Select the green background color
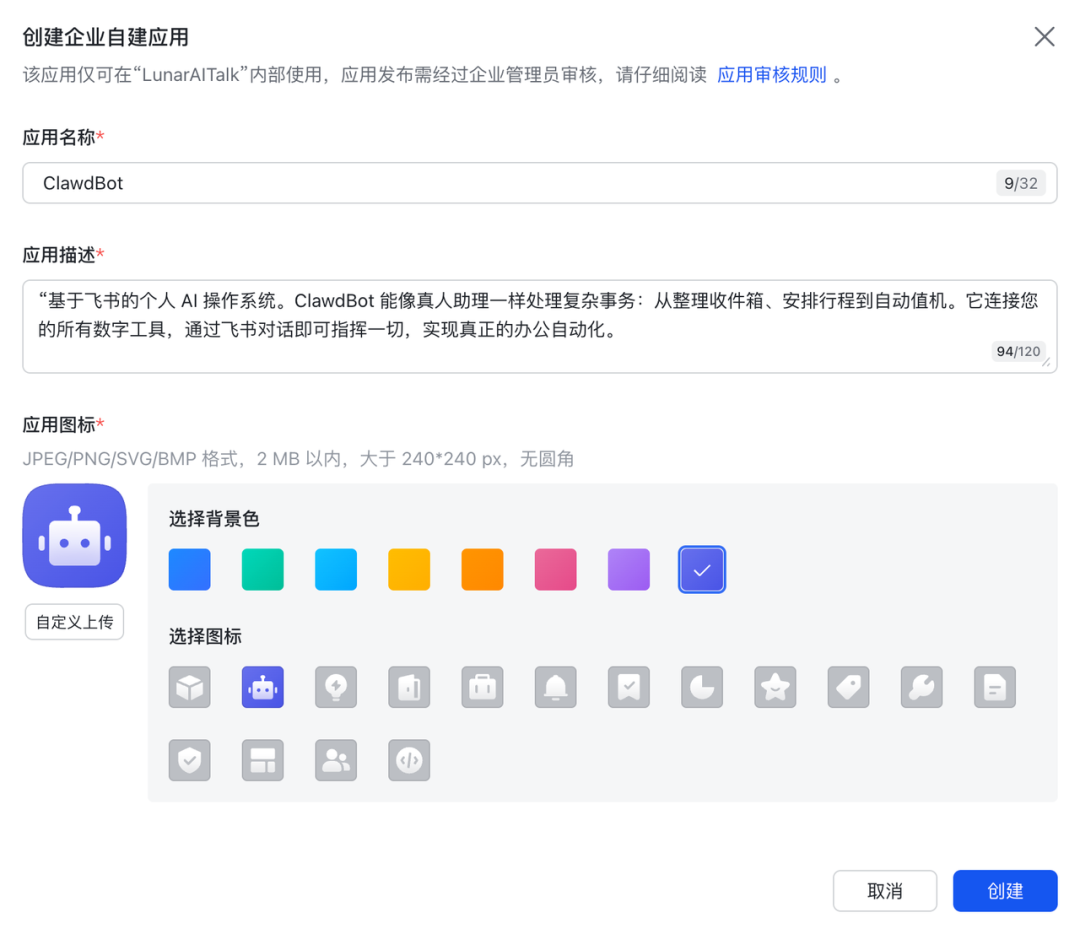Screen dimensions: 1080x934 coord(262,569)
